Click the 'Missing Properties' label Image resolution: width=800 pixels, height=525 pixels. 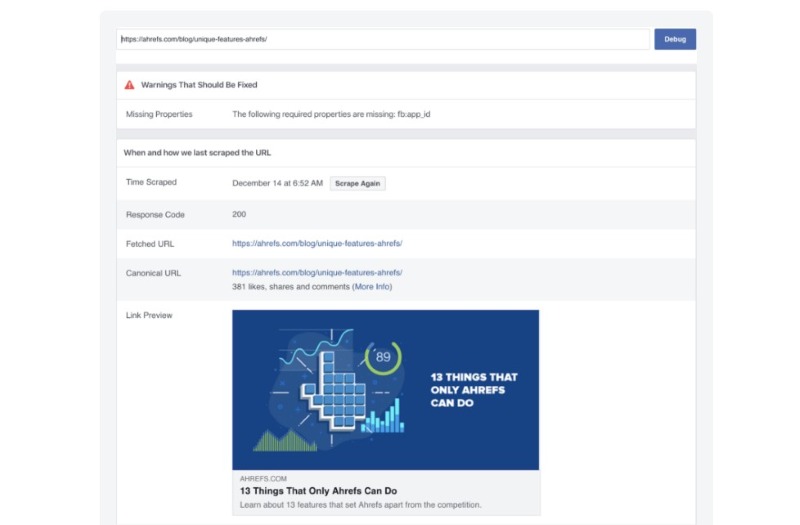coord(159,114)
